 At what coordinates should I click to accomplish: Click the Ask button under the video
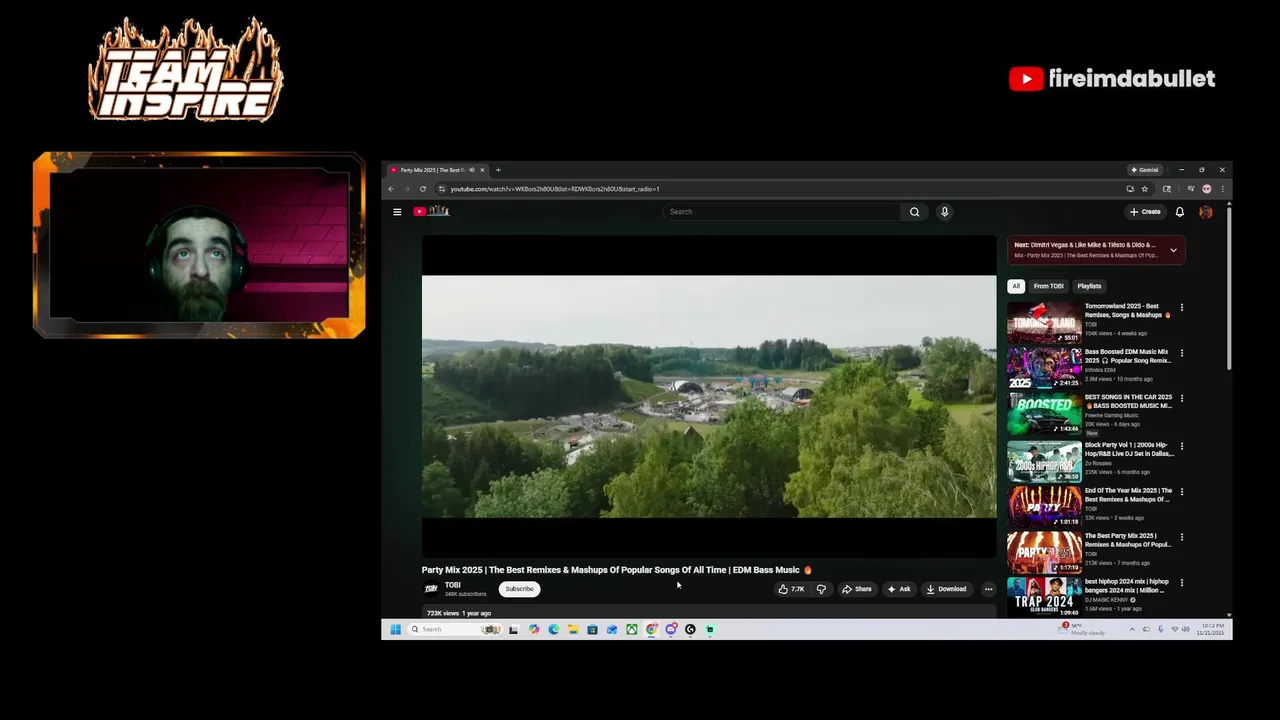(x=899, y=589)
